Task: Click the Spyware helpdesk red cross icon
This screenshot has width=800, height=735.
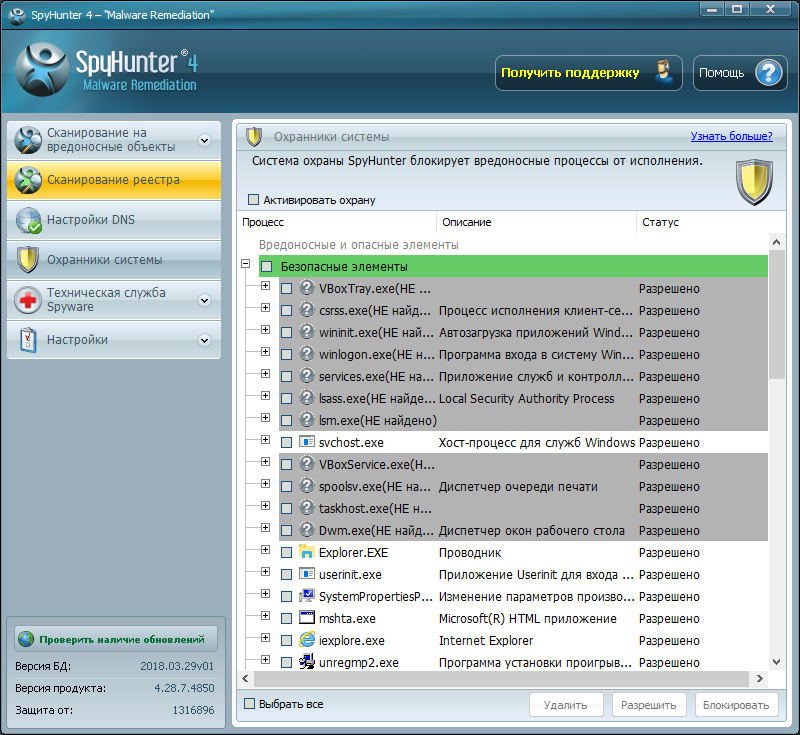Action: (x=28, y=300)
